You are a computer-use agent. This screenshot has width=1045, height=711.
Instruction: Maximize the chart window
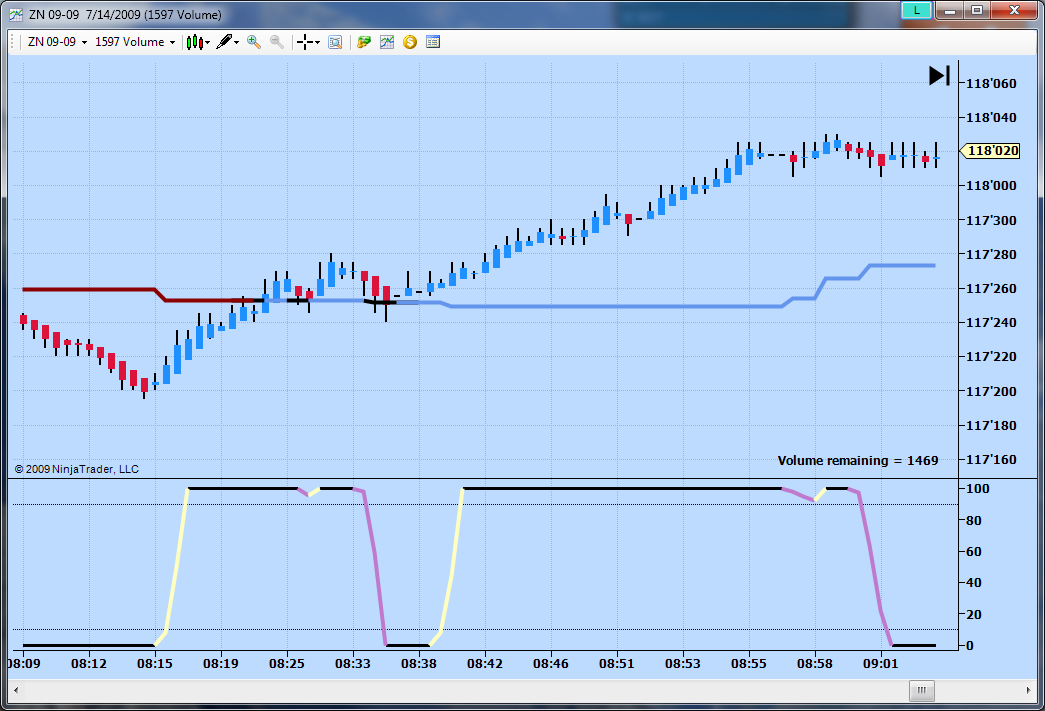coord(977,10)
